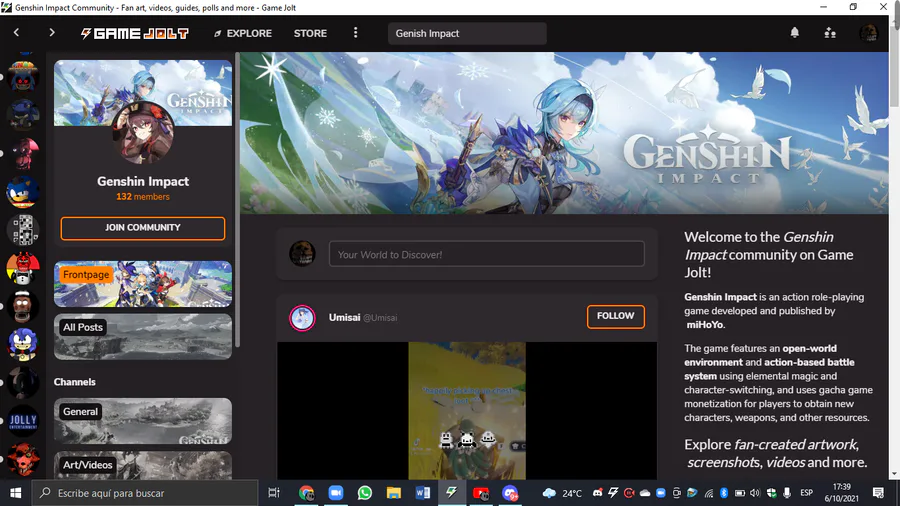The width and height of the screenshot is (900, 506).
Task: Open the Art/Videos channel
Action: click(143, 465)
